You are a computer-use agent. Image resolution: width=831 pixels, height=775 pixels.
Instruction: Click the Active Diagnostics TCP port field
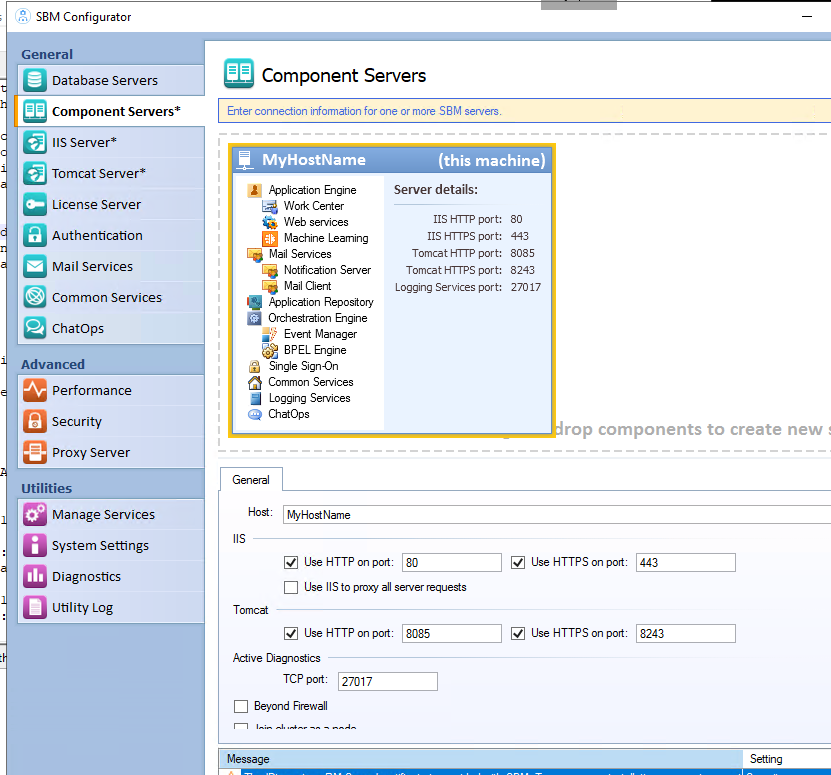[387, 681]
